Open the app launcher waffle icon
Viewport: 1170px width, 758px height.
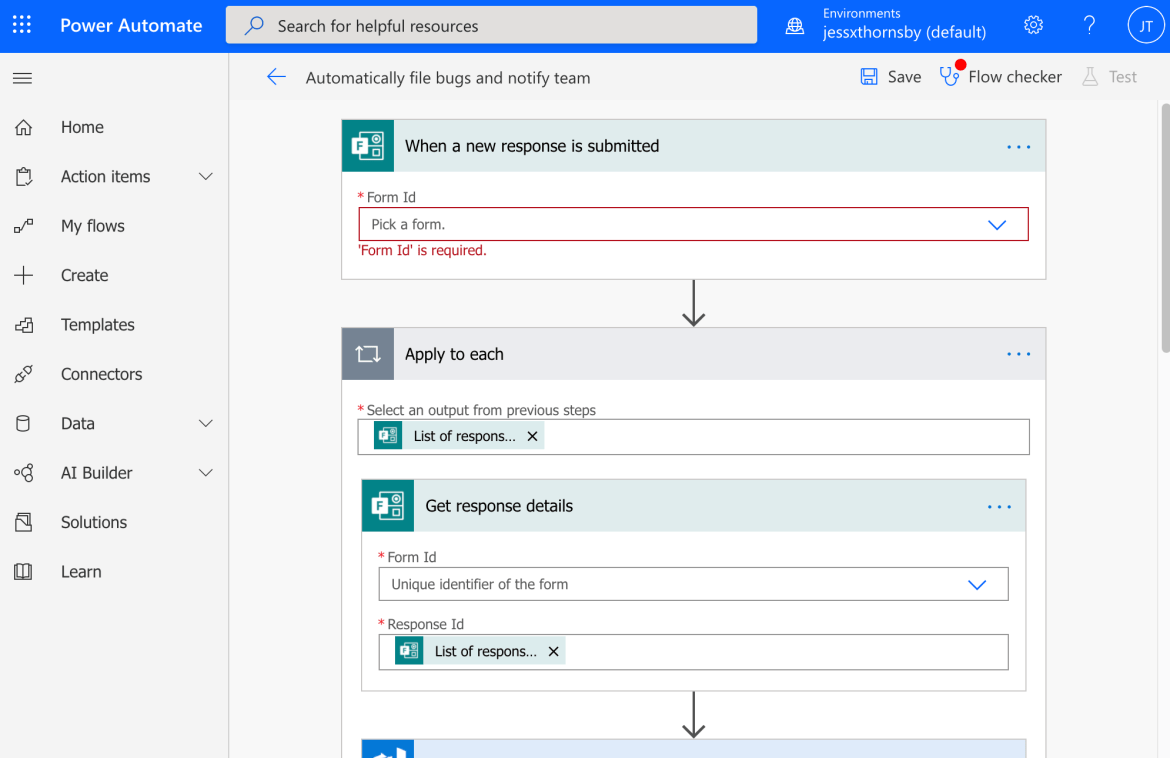[x=22, y=25]
